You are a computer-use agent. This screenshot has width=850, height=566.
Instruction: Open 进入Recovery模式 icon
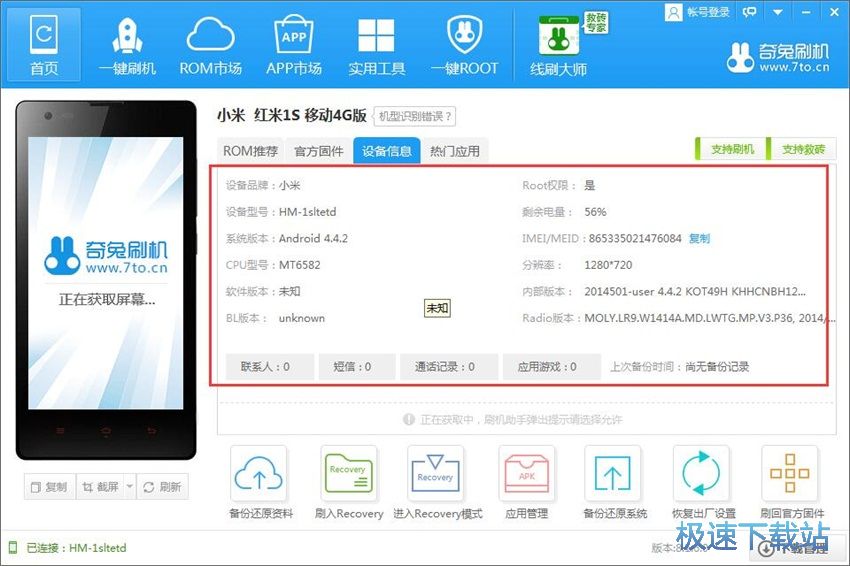435,473
